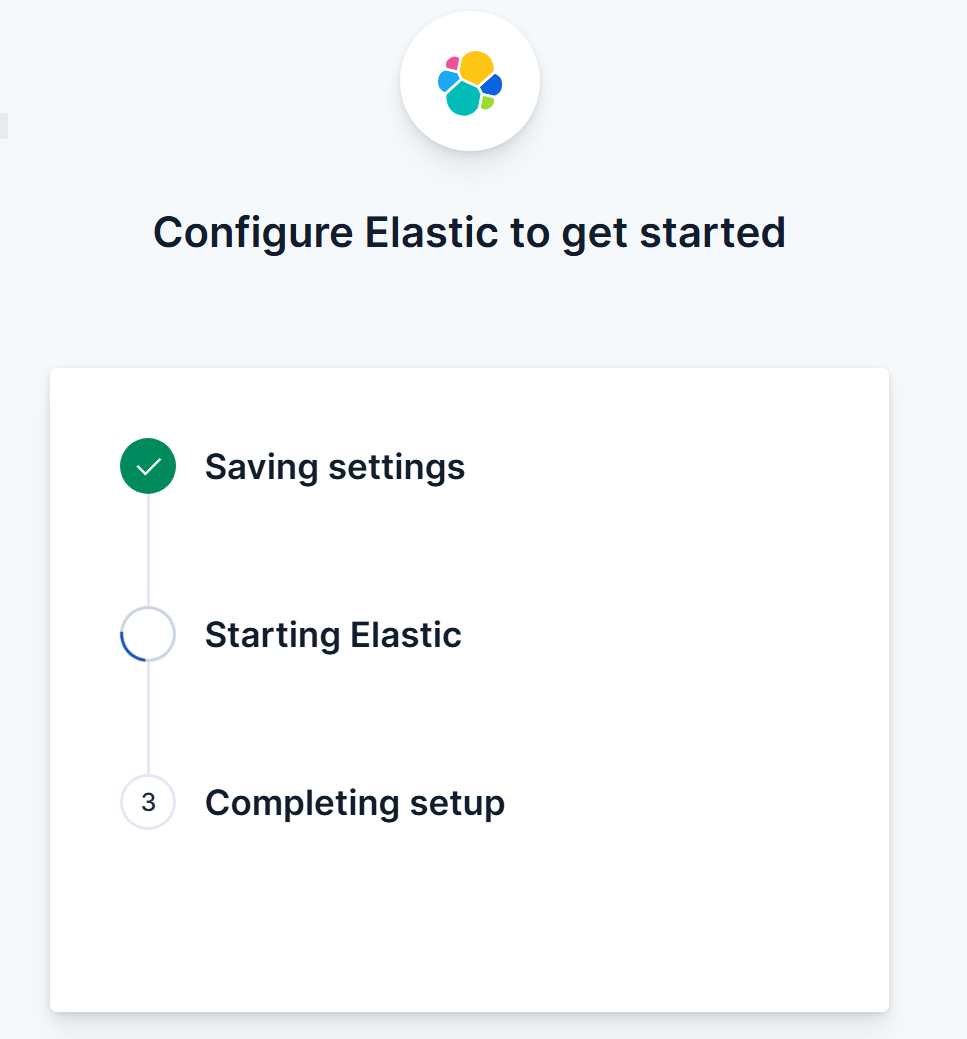Click the light blue blob in Elastic logo
Viewport: 967px width, 1039px height.
pos(448,81)
